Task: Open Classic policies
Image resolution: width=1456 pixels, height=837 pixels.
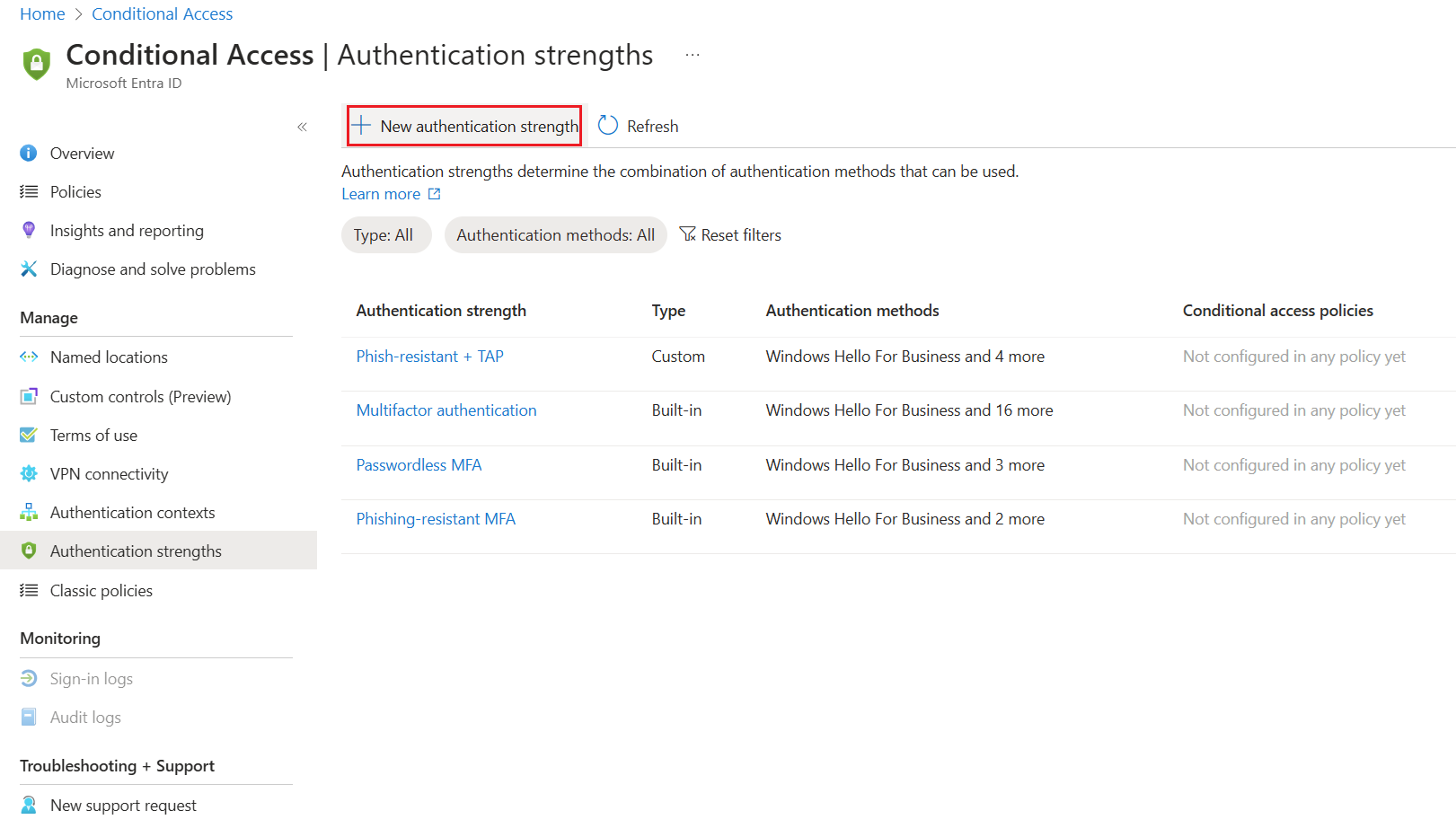Action: 101,590
